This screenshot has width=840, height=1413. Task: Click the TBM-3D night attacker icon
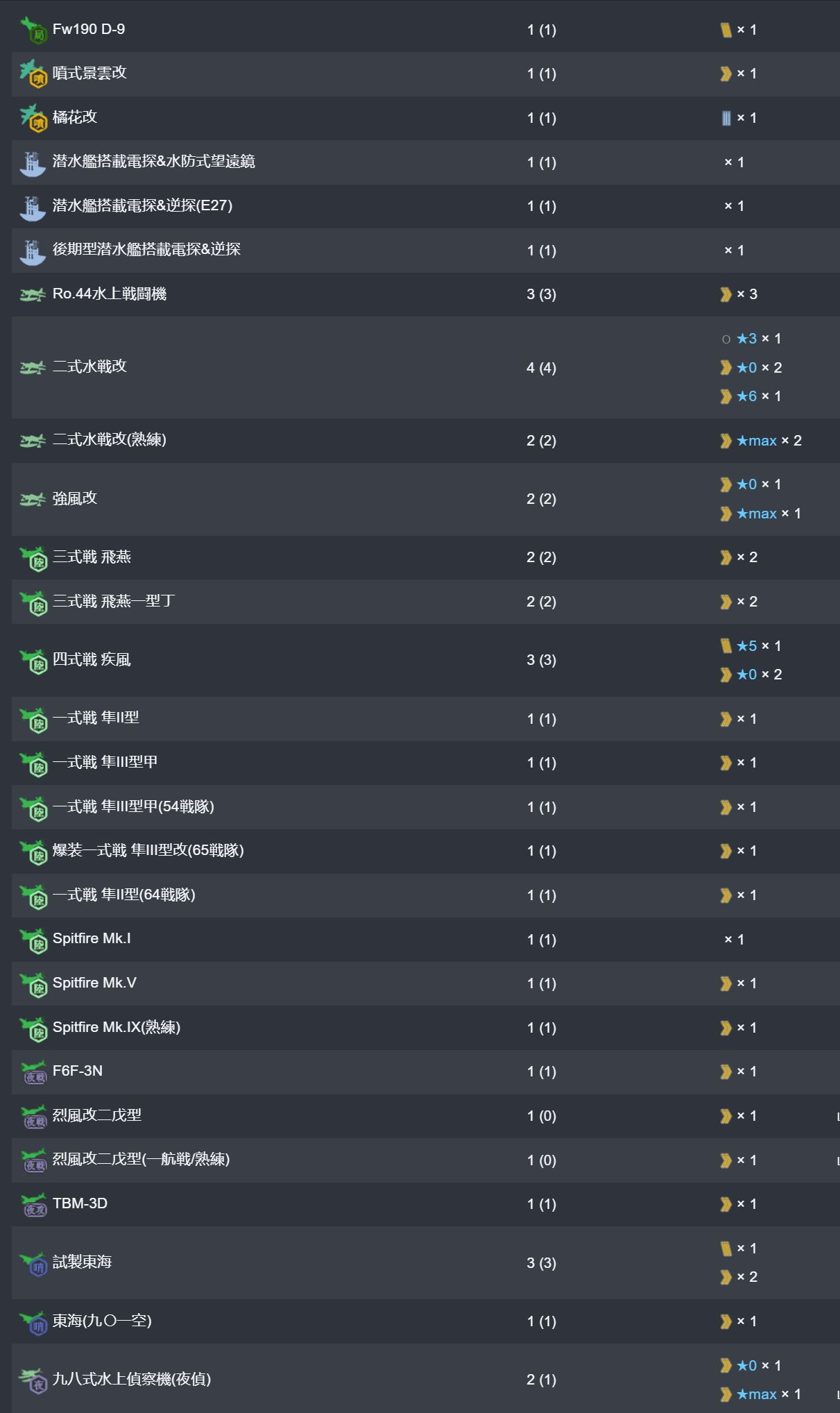tap(33, 1204)
